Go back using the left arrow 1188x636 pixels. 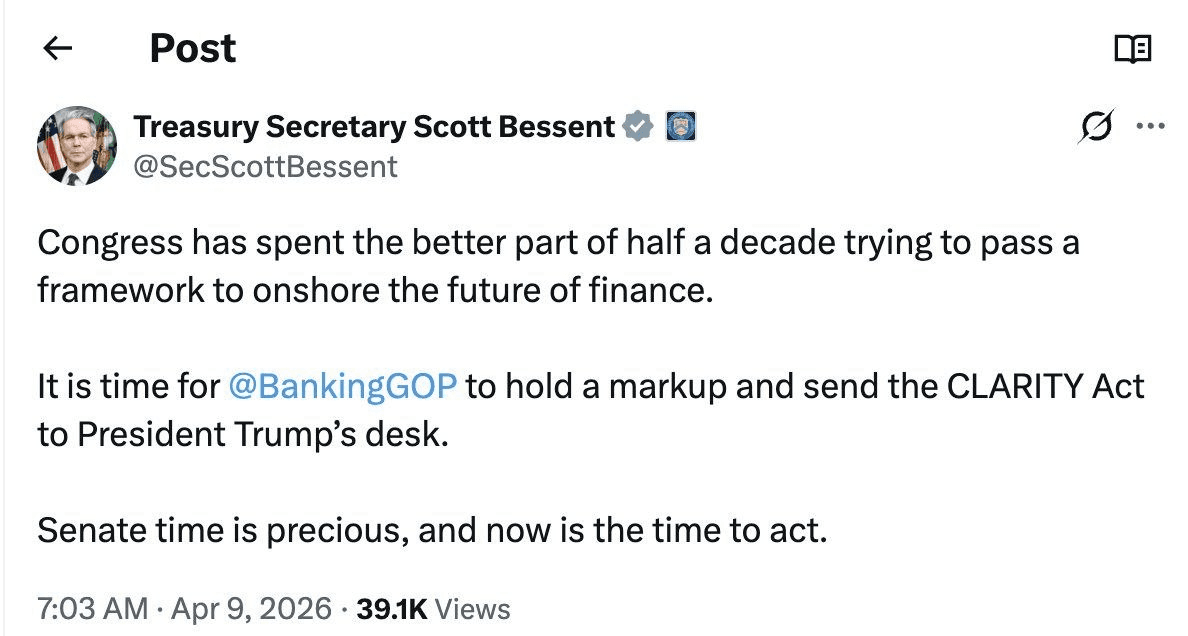point(59,48)
